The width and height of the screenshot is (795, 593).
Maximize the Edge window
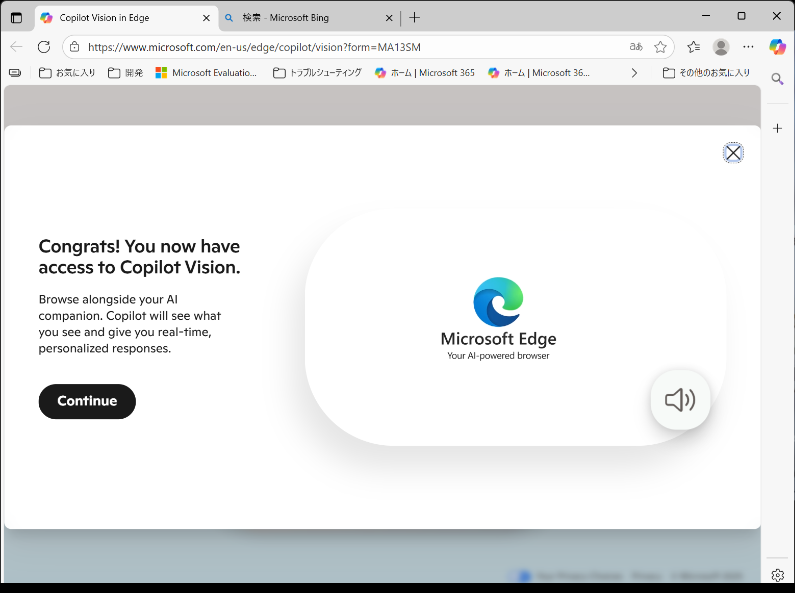tap(741, 16)
